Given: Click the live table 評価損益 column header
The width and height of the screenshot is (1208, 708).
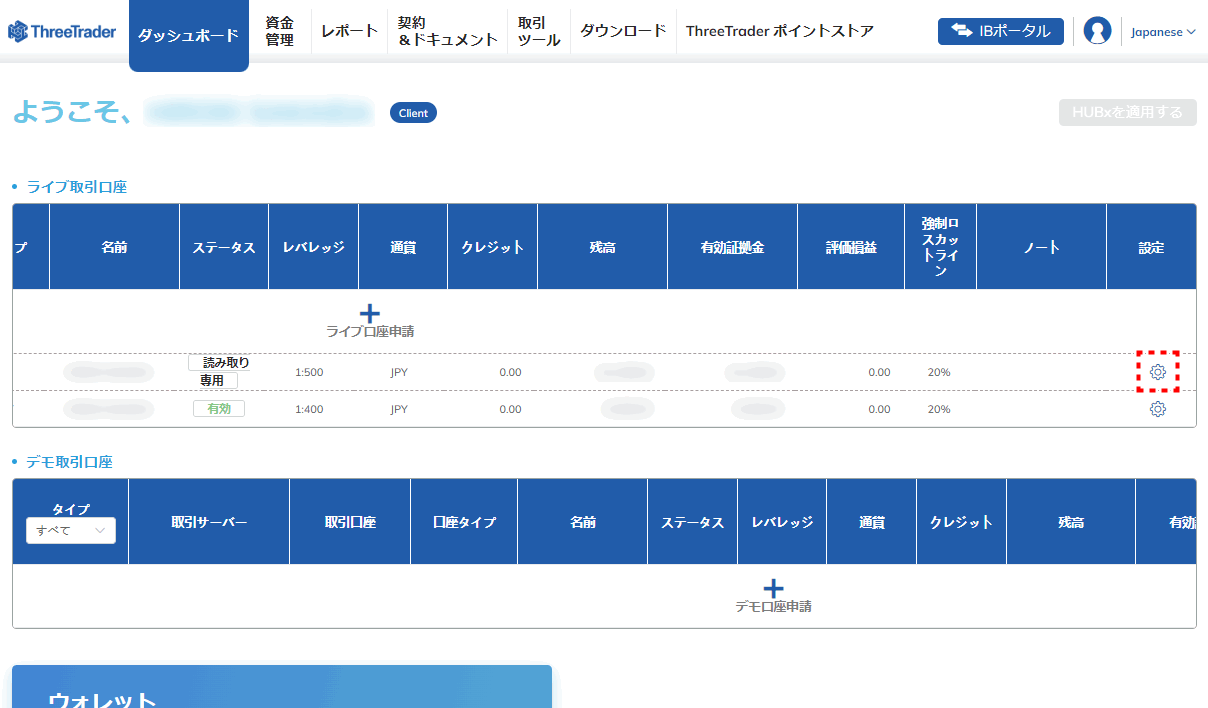Looking at the screenshot, I should (x=852, y=247).
